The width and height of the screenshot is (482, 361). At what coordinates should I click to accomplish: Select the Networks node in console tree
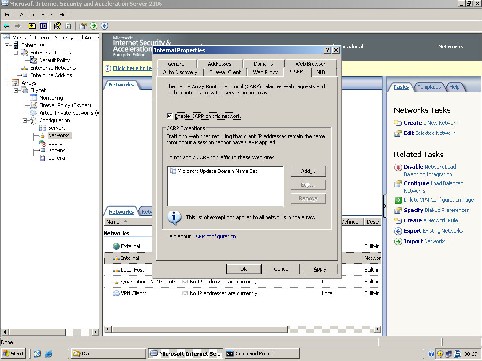pos(59,136)
